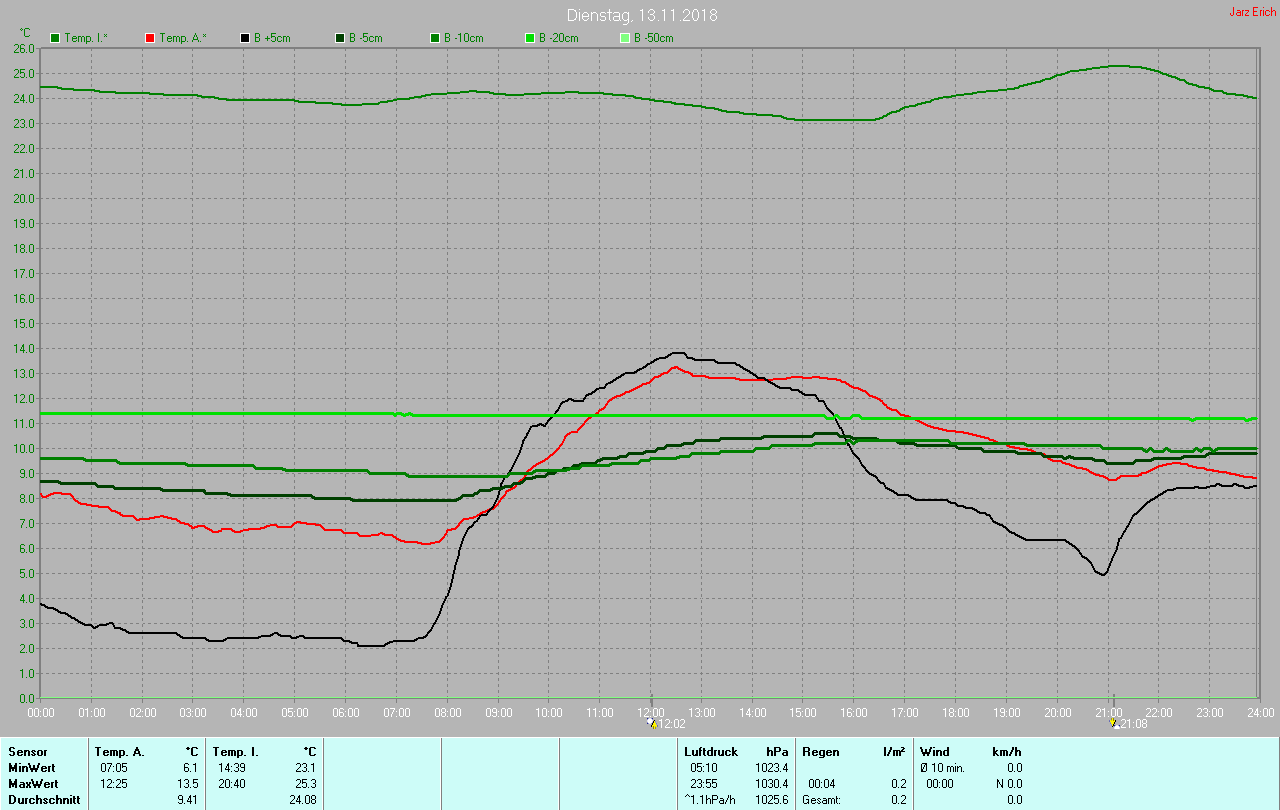The width and height of the screenshot is (1280, 810).
Task: Click the chart title Dienstag, 13.11.2018
Action: [x=641, y=15]
